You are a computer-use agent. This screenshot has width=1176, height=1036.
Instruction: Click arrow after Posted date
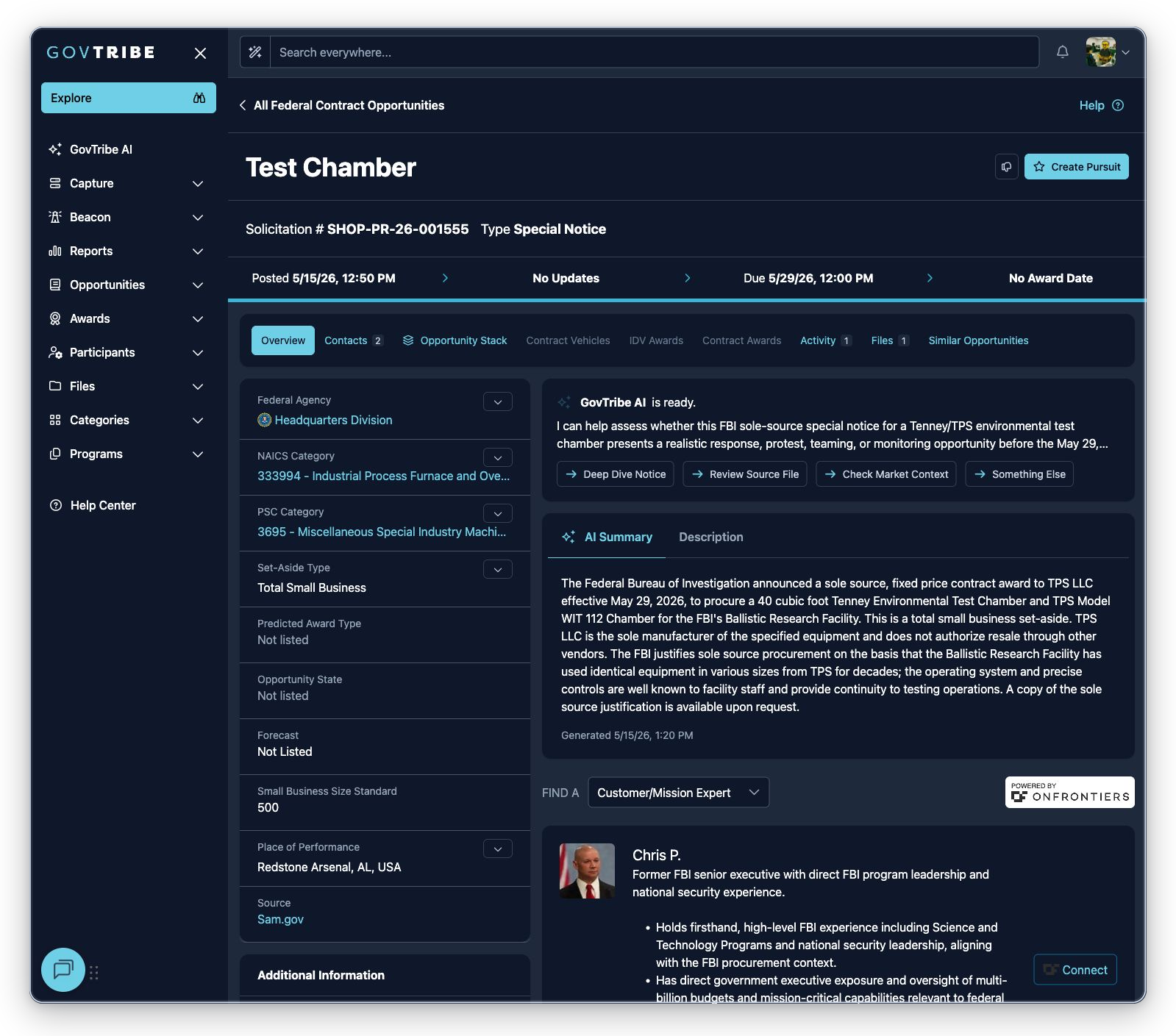click(445, 278)
